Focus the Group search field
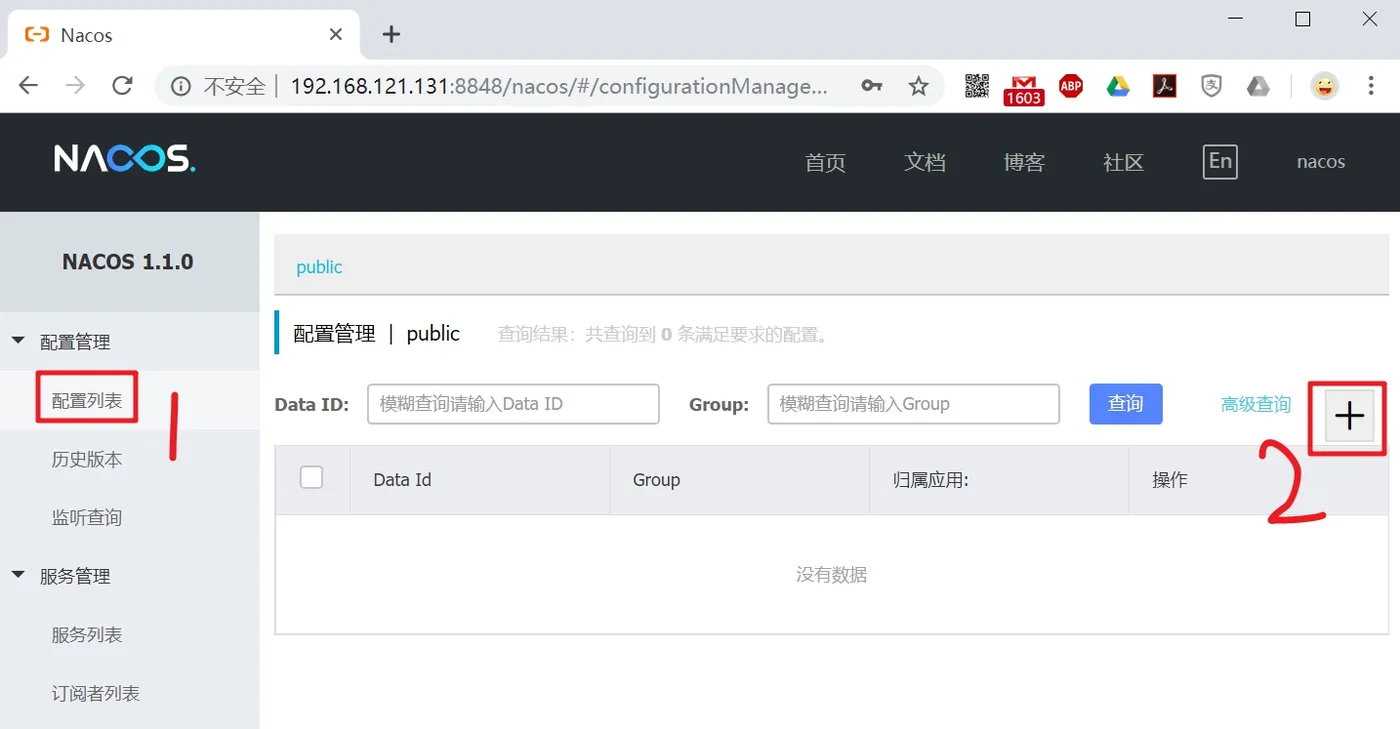This screenshot has height=729, width=1400. (x=913, y=404)
